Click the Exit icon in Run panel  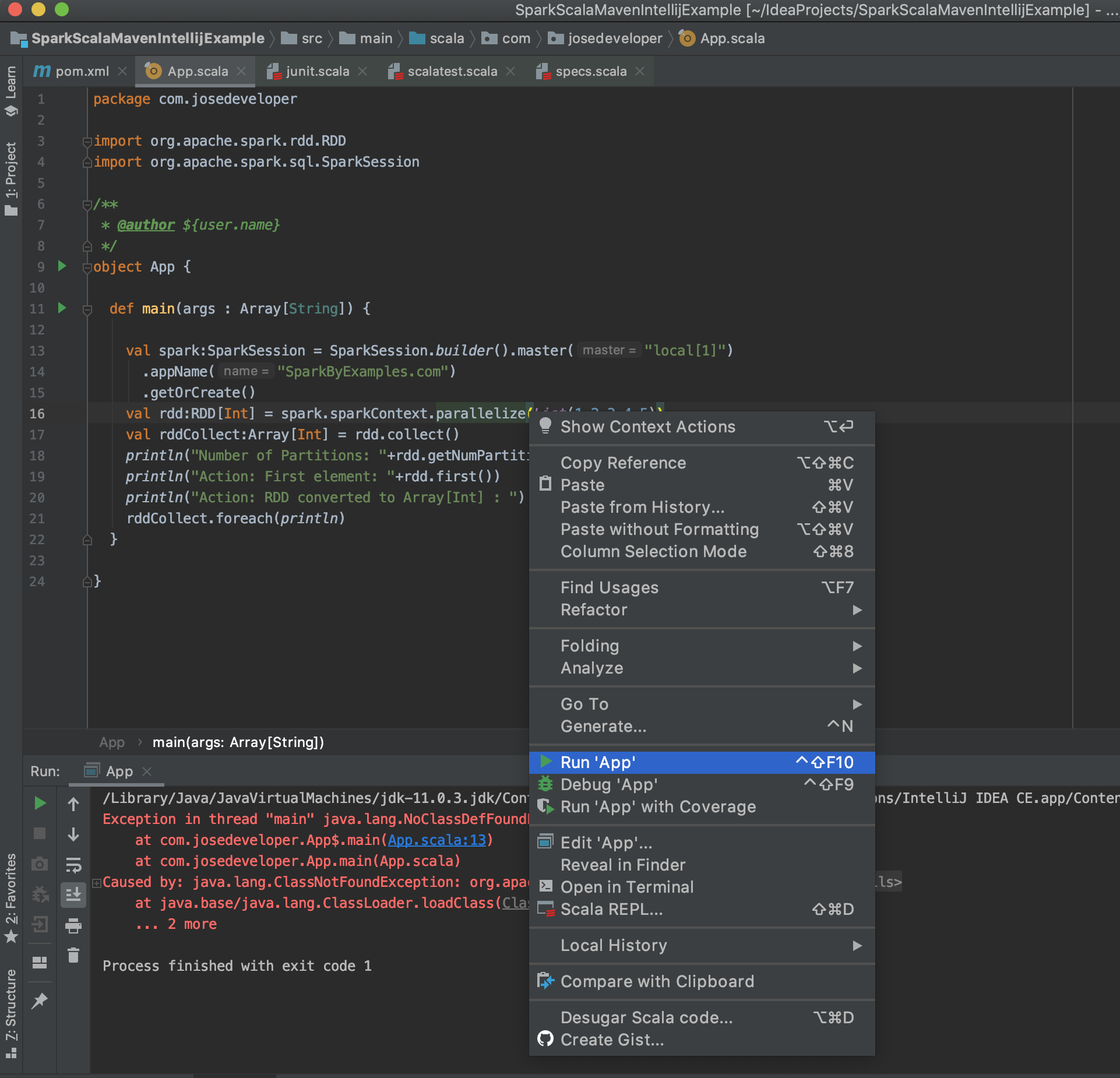coord(40,924)
